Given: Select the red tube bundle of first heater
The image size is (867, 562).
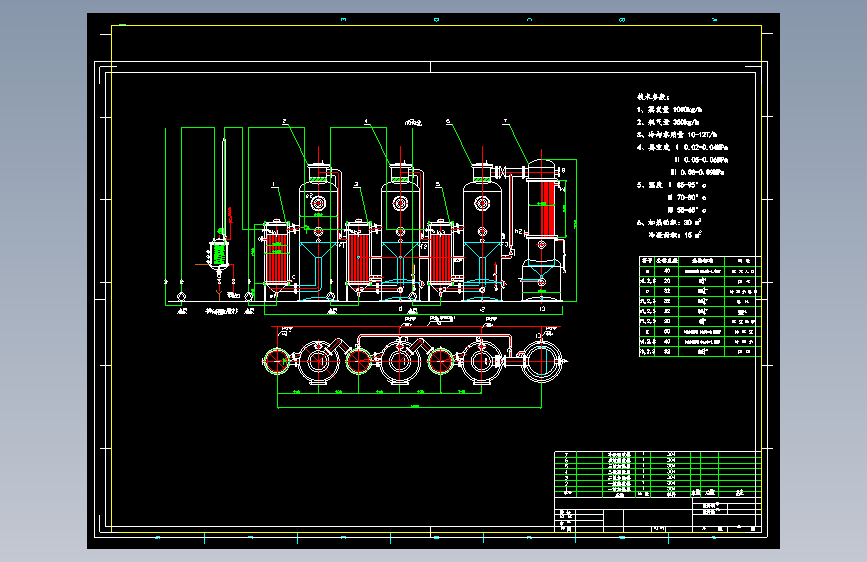Looking at the screenshot, I should [x=277, y=258].
